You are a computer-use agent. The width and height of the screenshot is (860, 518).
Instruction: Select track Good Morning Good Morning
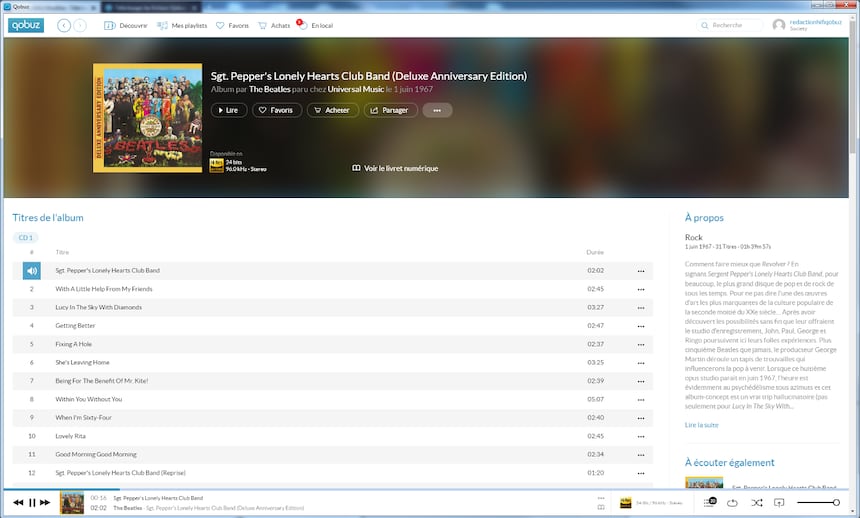[332, 454]
